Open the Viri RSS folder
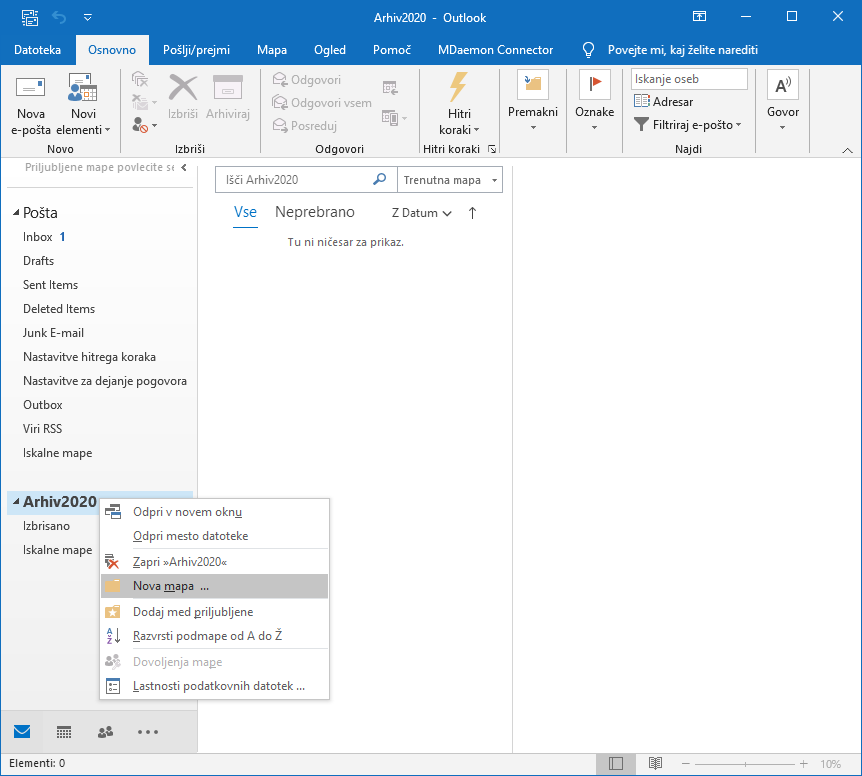Viewport: 862px width, 776px height. [x=42, y=429]
